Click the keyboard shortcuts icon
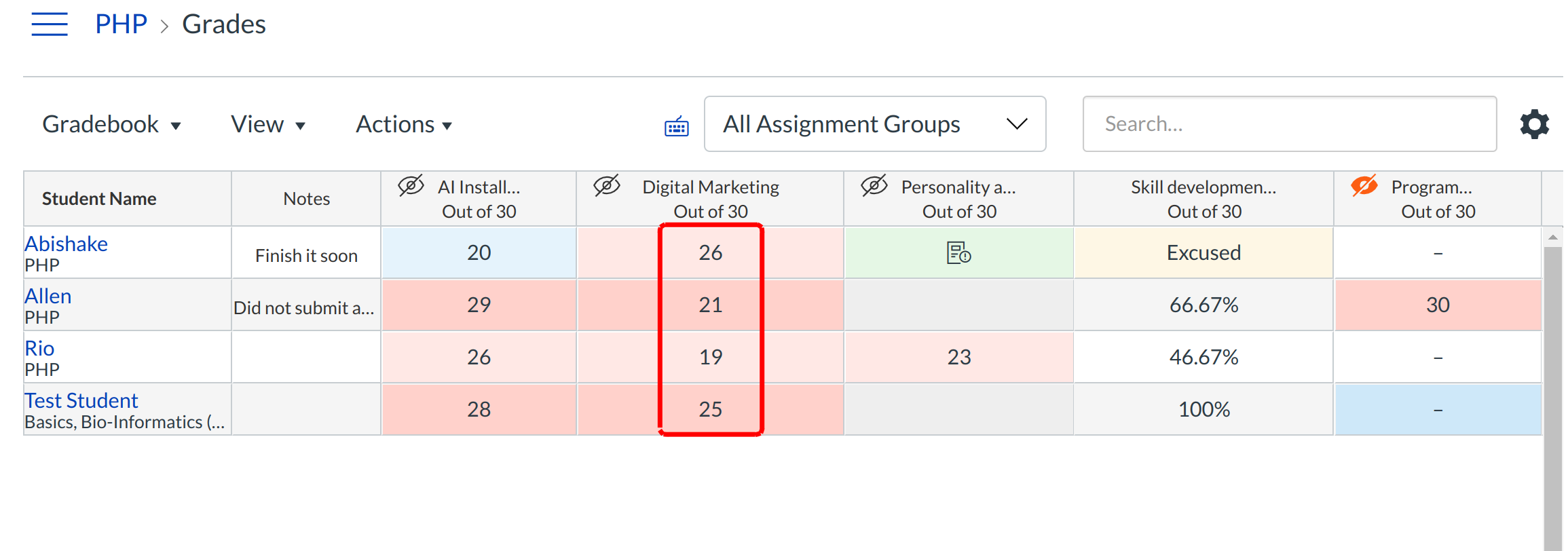1568x551 pixels. click(x=676, y=126)
